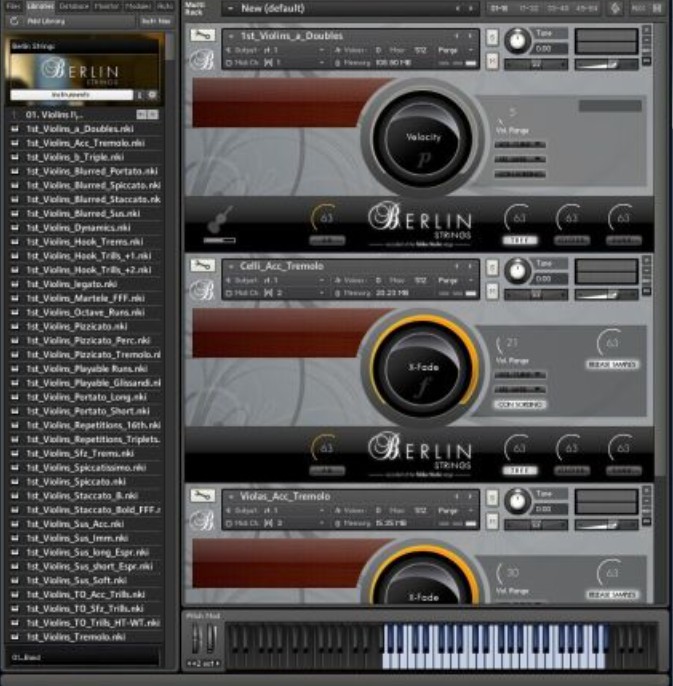This screenshot has height=686, width=673.
Task: Toggle Release Samples in Celli_Acc_Tremolo
Action: coord(612,364)
